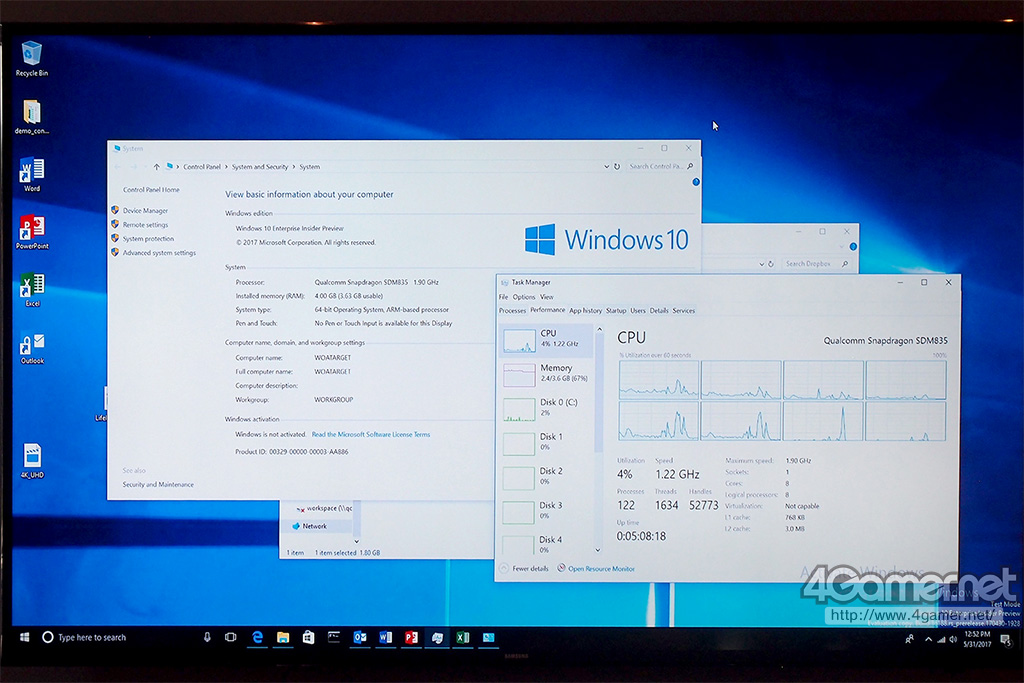Click the help icon in System window
Image resolution: width=1024 pixels, height=683 pixels.
tap(696, 182)
